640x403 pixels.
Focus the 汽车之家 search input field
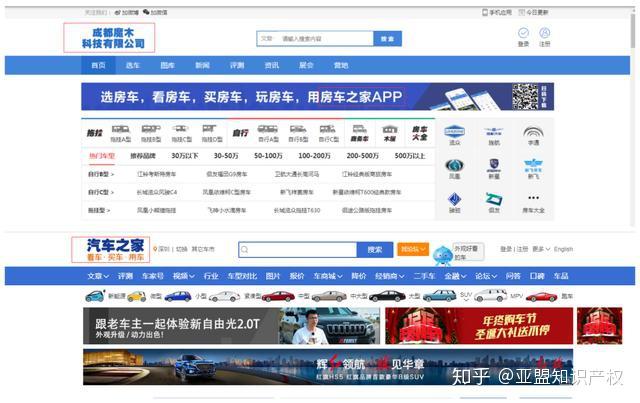298,249
